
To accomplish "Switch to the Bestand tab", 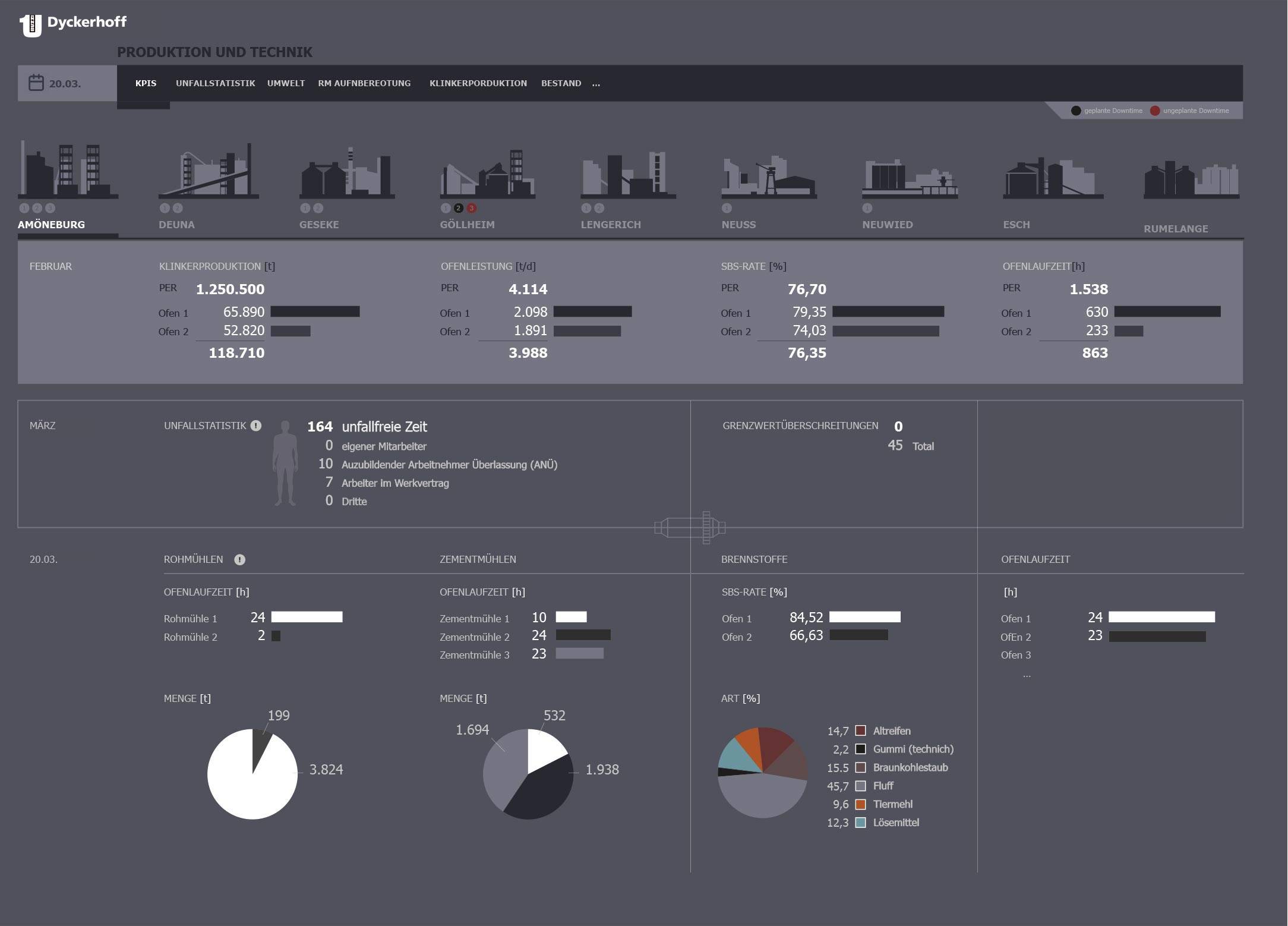I will pyautogui.click(x=561, y=83).
